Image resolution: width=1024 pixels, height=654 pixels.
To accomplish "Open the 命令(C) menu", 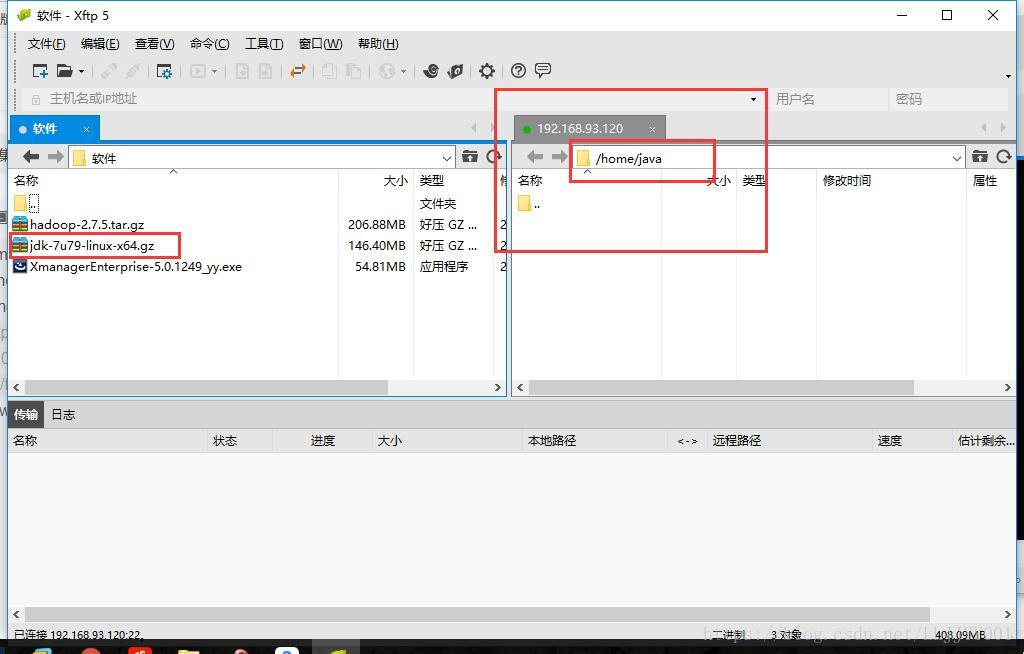I will tap(210, 44).
